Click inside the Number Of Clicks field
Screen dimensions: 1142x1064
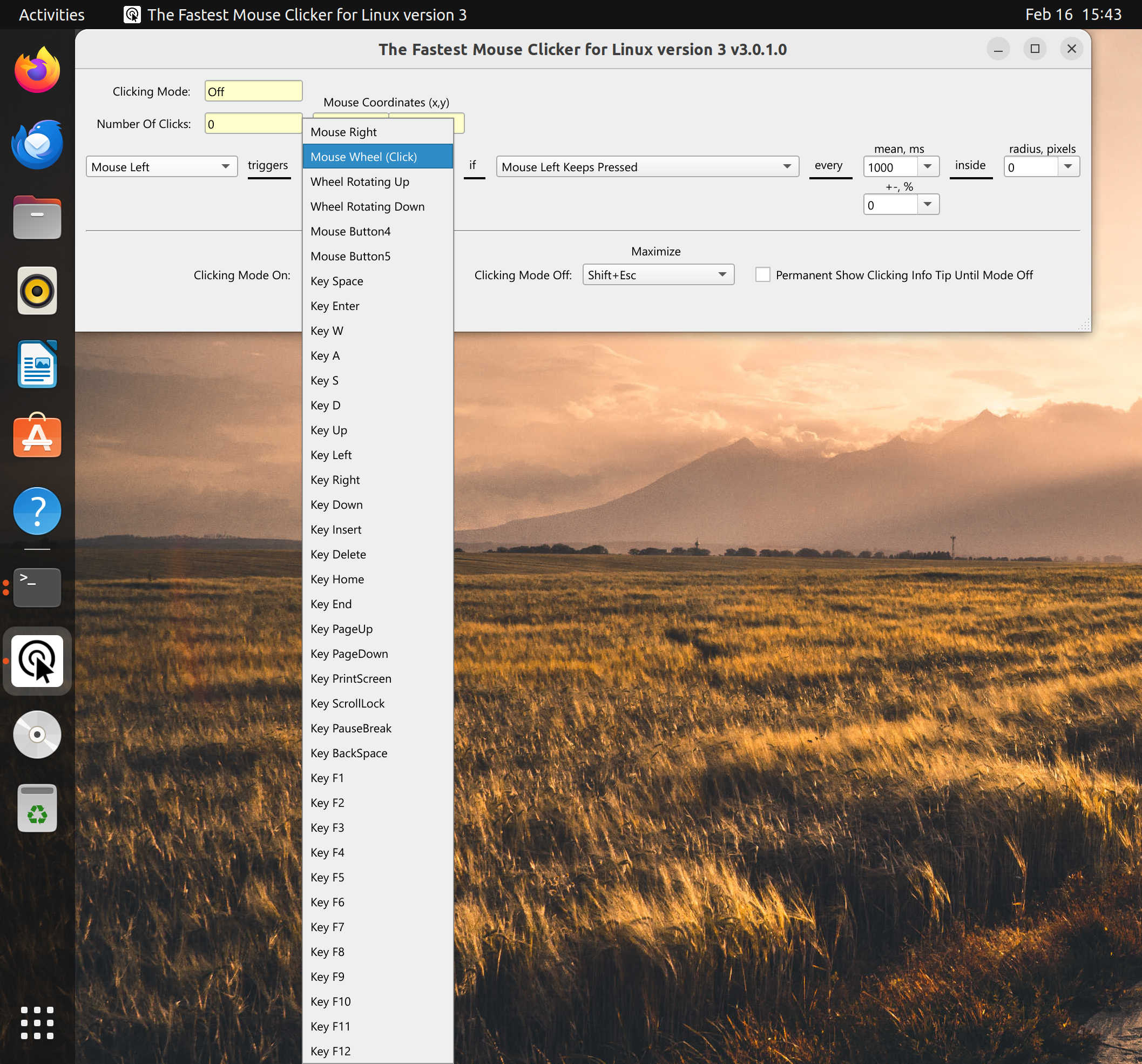point(253,123)
